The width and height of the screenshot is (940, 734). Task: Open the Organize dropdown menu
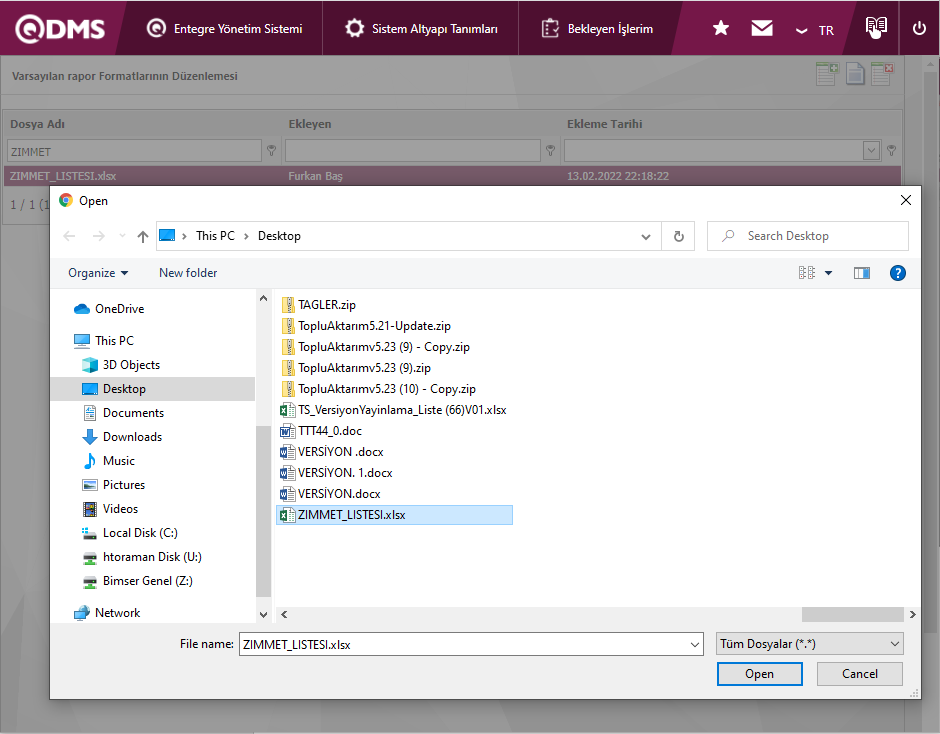pyautogui.click(x=98, y=273)
